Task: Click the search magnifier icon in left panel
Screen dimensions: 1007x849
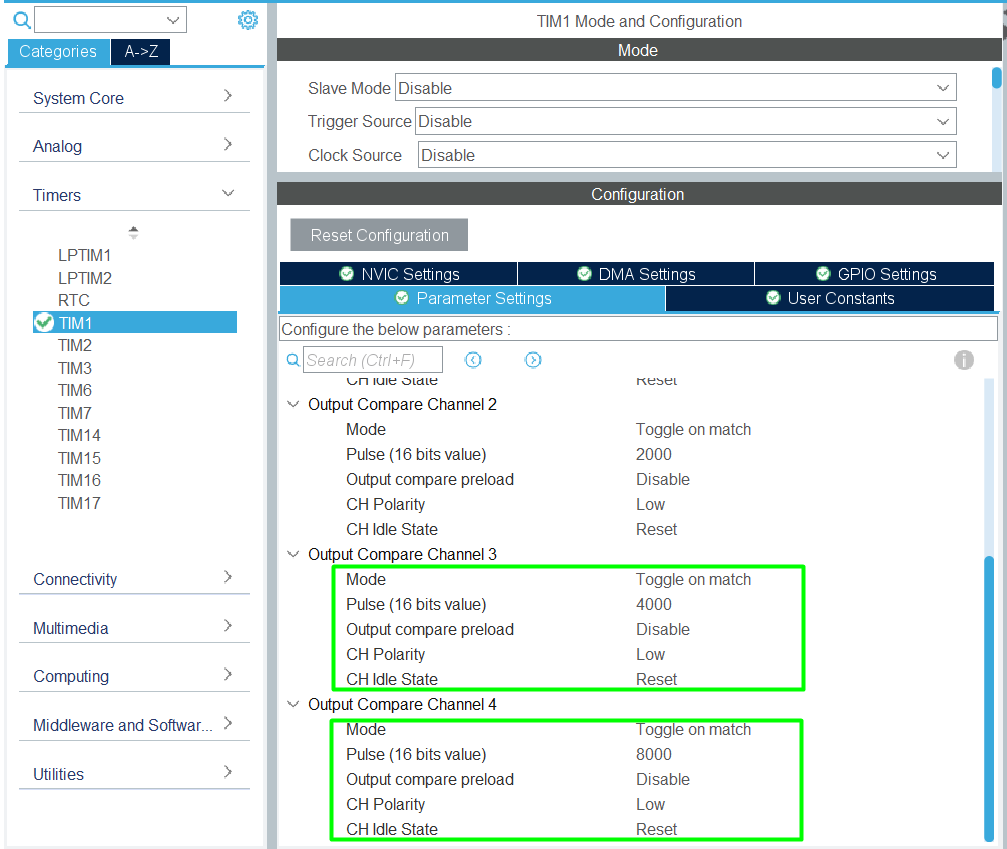Action: click(x=21, y=20)
